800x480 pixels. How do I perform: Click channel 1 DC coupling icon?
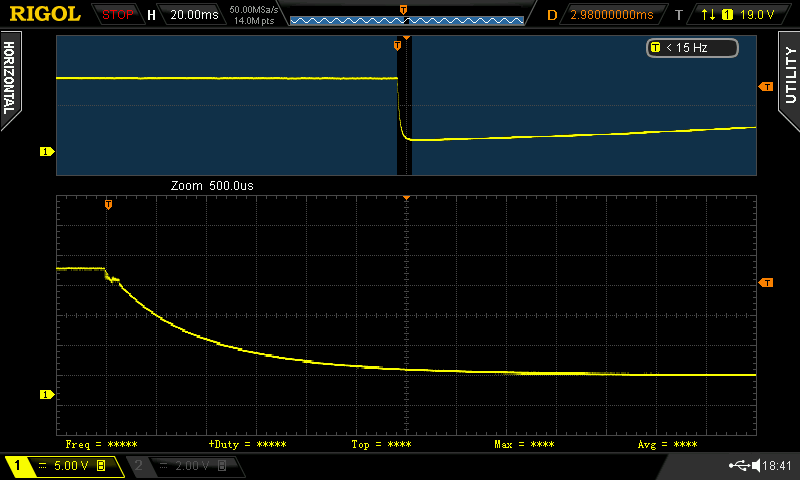pos(42,466)
